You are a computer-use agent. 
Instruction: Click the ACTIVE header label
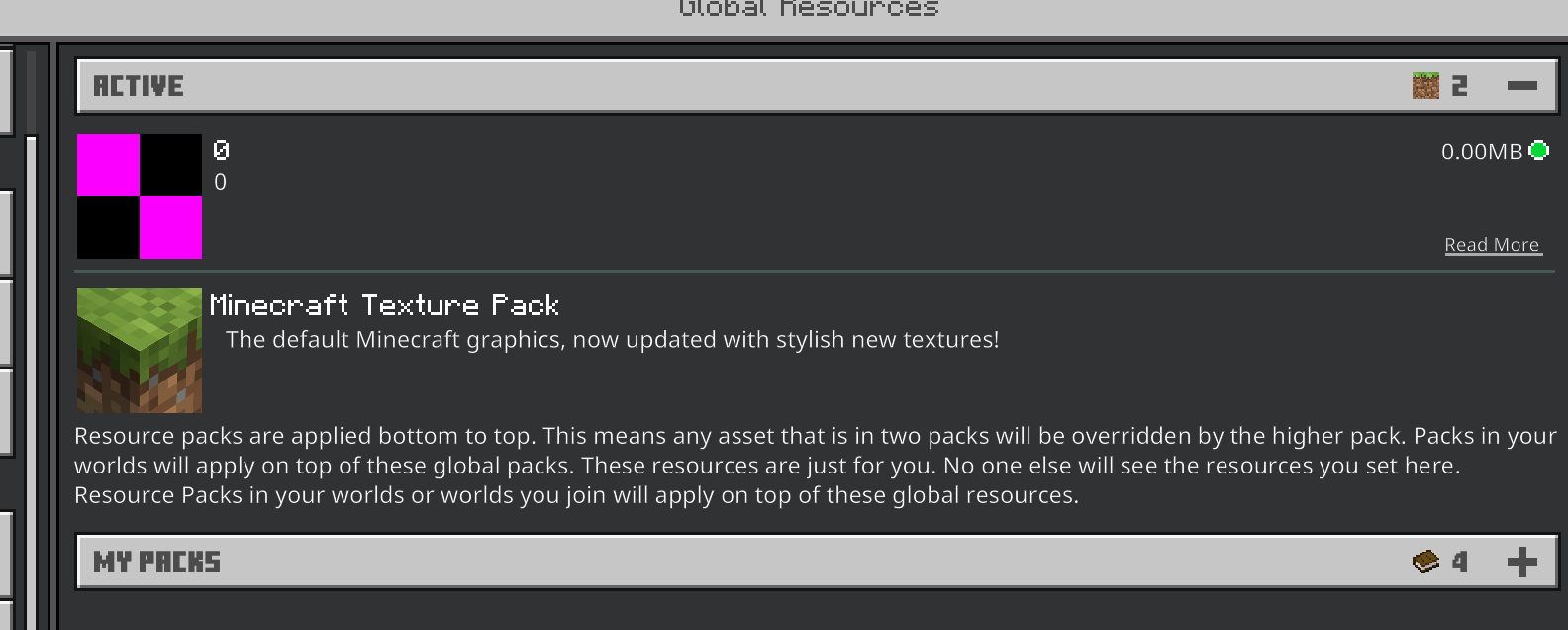[139, 86]
